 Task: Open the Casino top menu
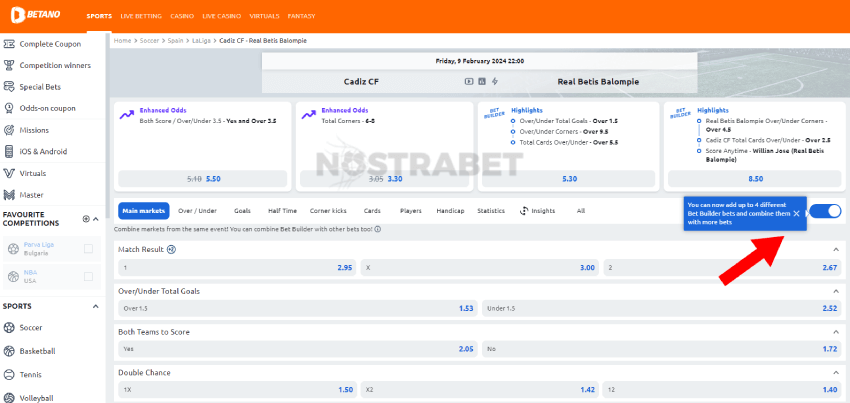coord(182,16)
